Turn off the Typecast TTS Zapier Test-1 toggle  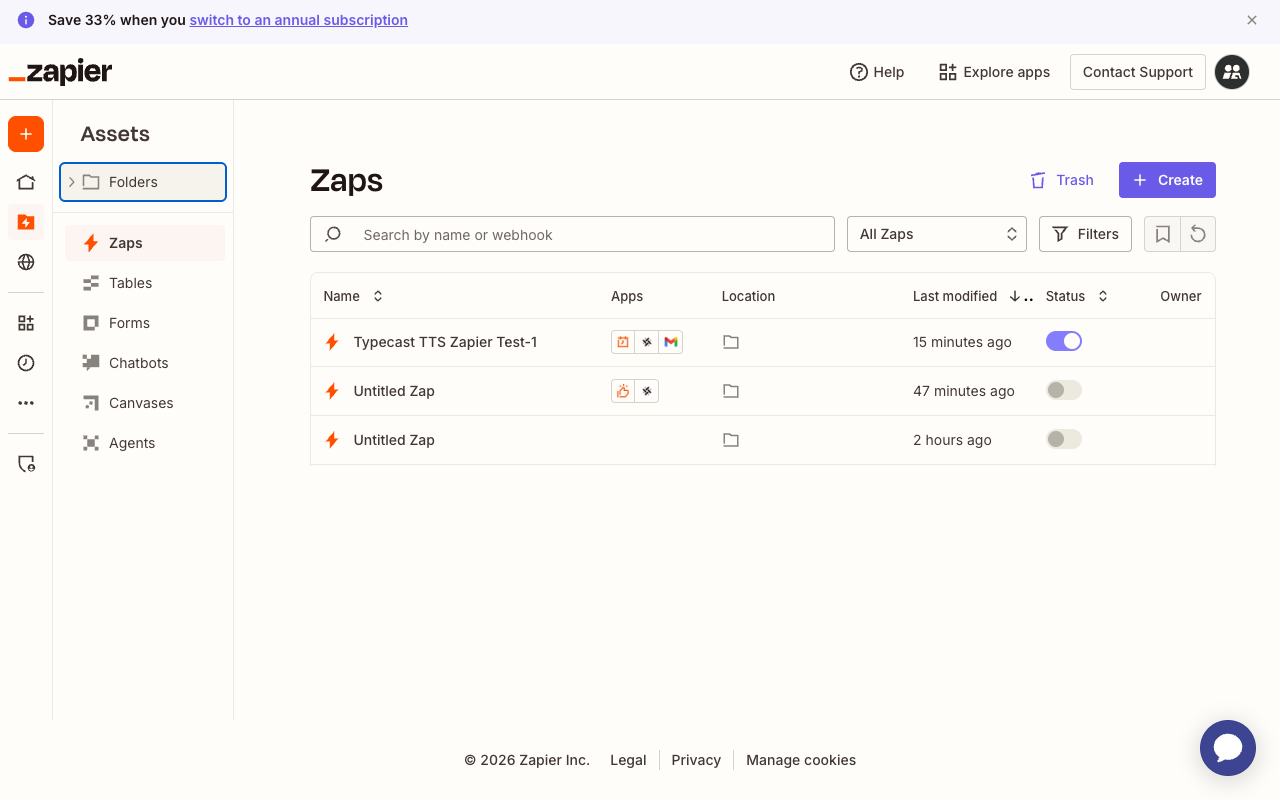[x=1064, y=341]
